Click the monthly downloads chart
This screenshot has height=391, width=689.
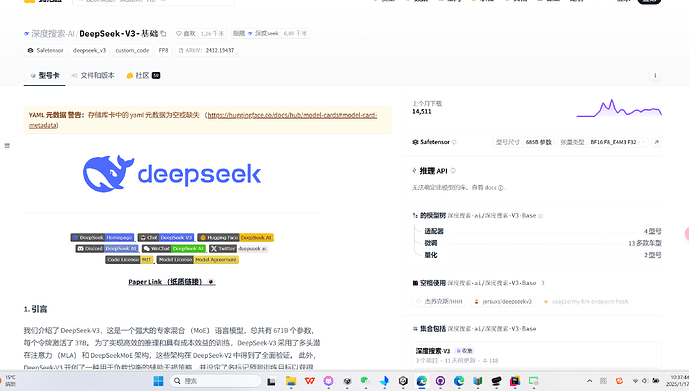point(619,108)
